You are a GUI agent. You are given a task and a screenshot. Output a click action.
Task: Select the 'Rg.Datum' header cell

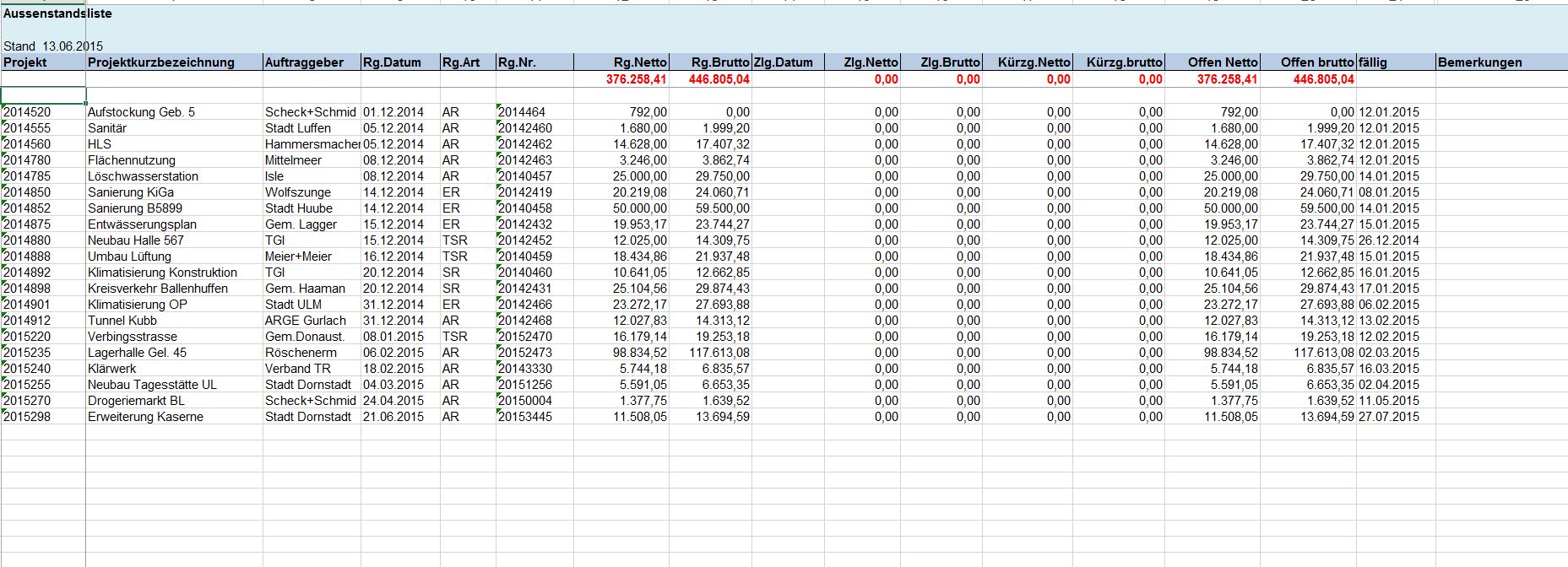(x=392, y=62)
